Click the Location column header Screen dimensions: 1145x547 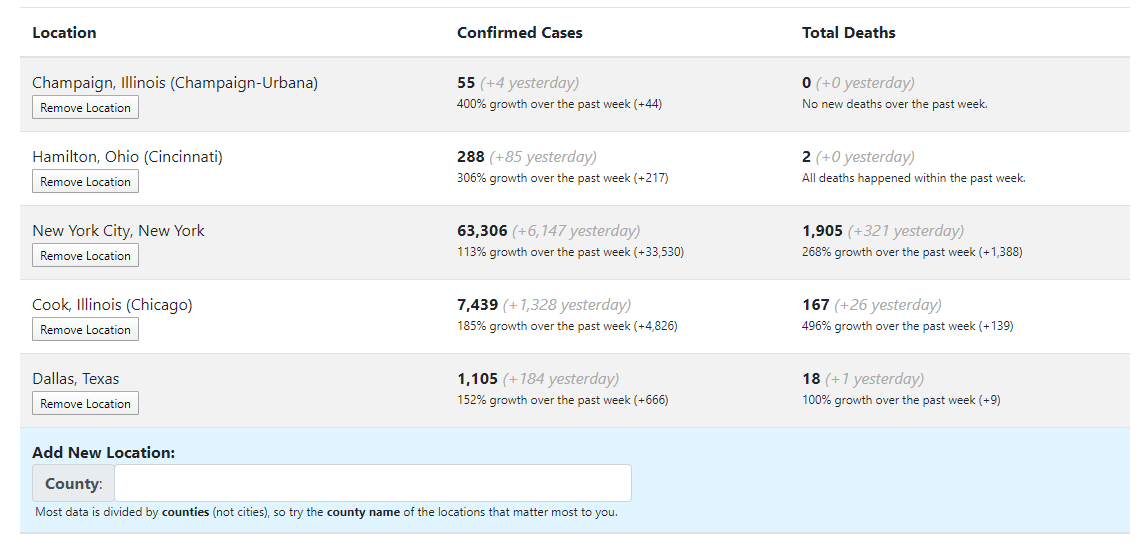[x=64, y=33]
